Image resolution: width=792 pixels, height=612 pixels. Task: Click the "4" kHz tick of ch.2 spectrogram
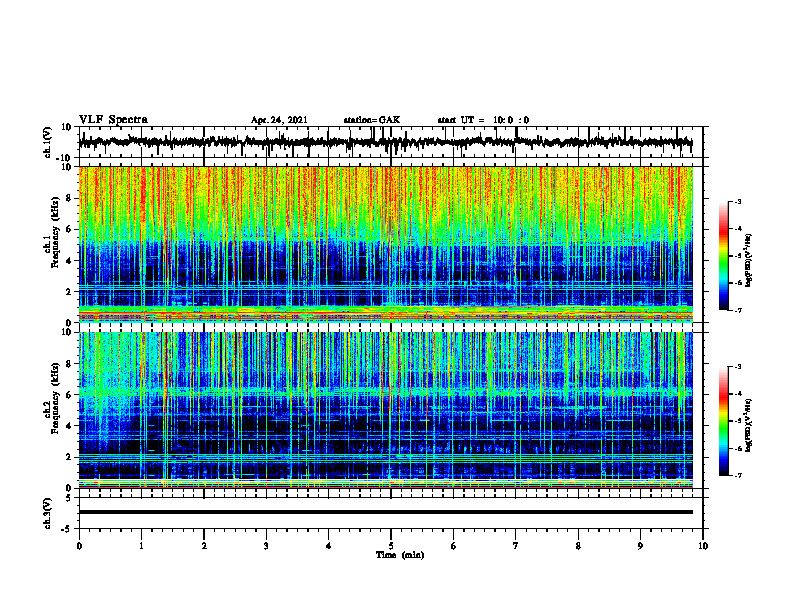tap(69, 426)
